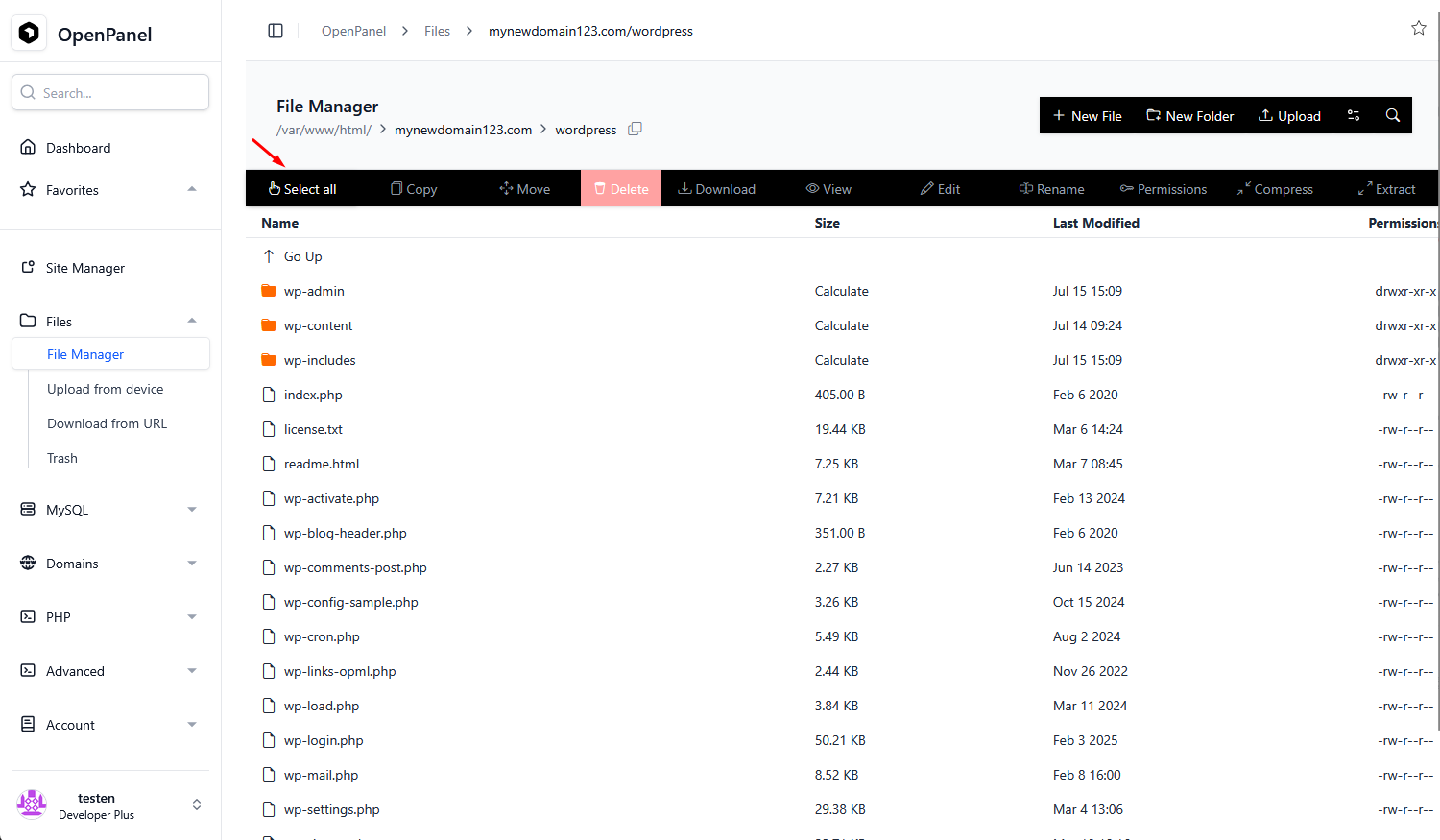Image resolution: width=1440 pixels, height=840 pixels.
Task: Click Compress in the file toolbar
Action: click(1275, 189)
